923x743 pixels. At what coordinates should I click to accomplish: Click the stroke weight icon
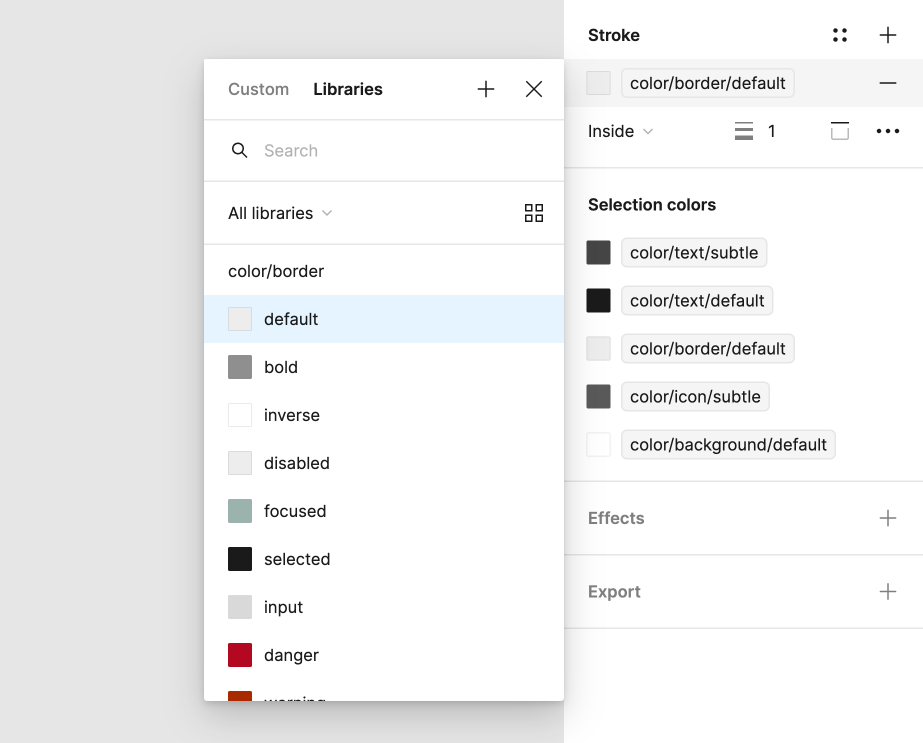point(744,130)
